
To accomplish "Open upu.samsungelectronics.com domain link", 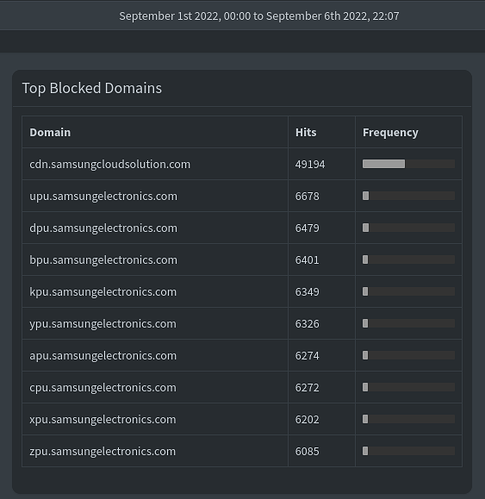I will point(103,196).
